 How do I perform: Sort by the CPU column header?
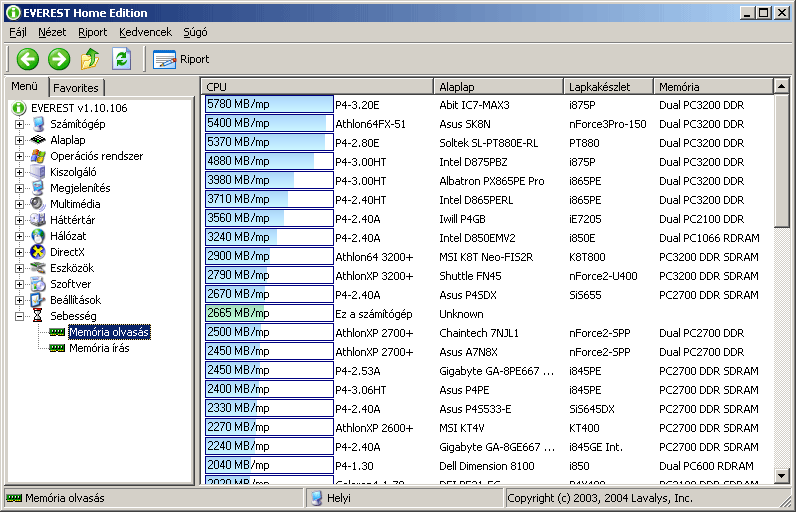pos(317,87)
